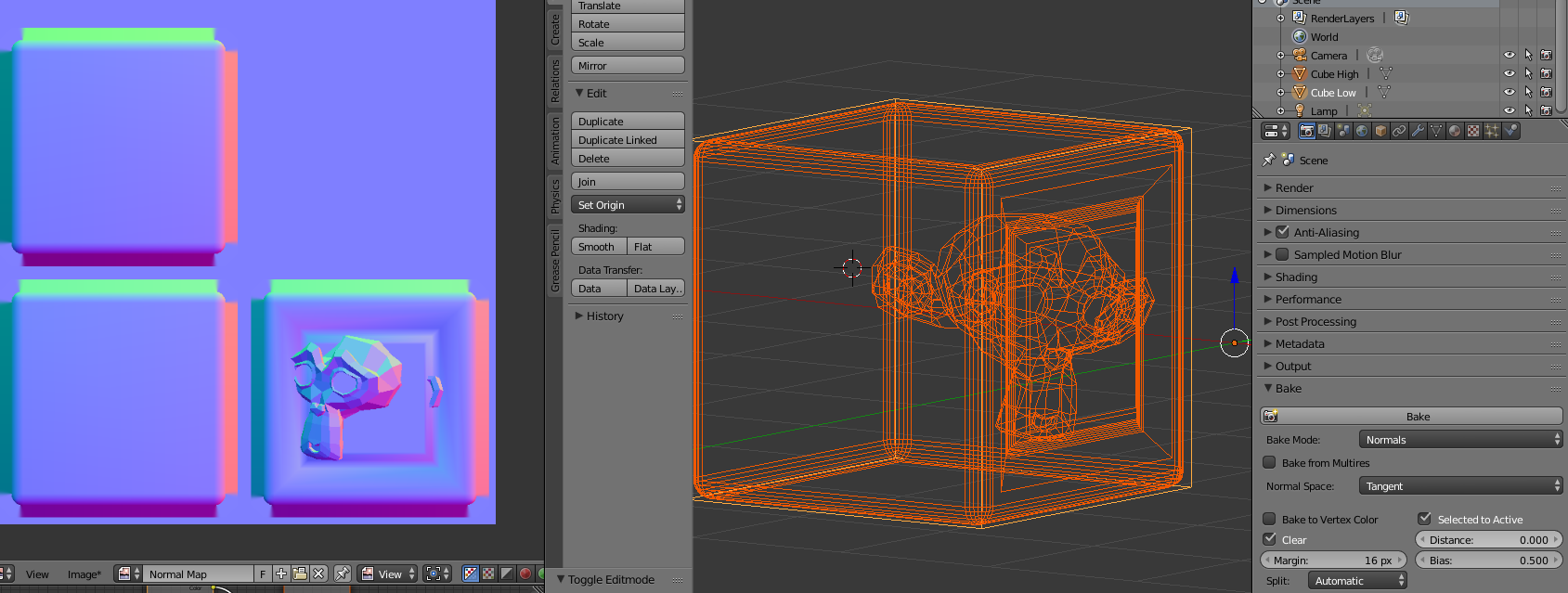Switch to the Physics sidebar tab
This screenshot has width=1568, height=593.
coord(555,196)
